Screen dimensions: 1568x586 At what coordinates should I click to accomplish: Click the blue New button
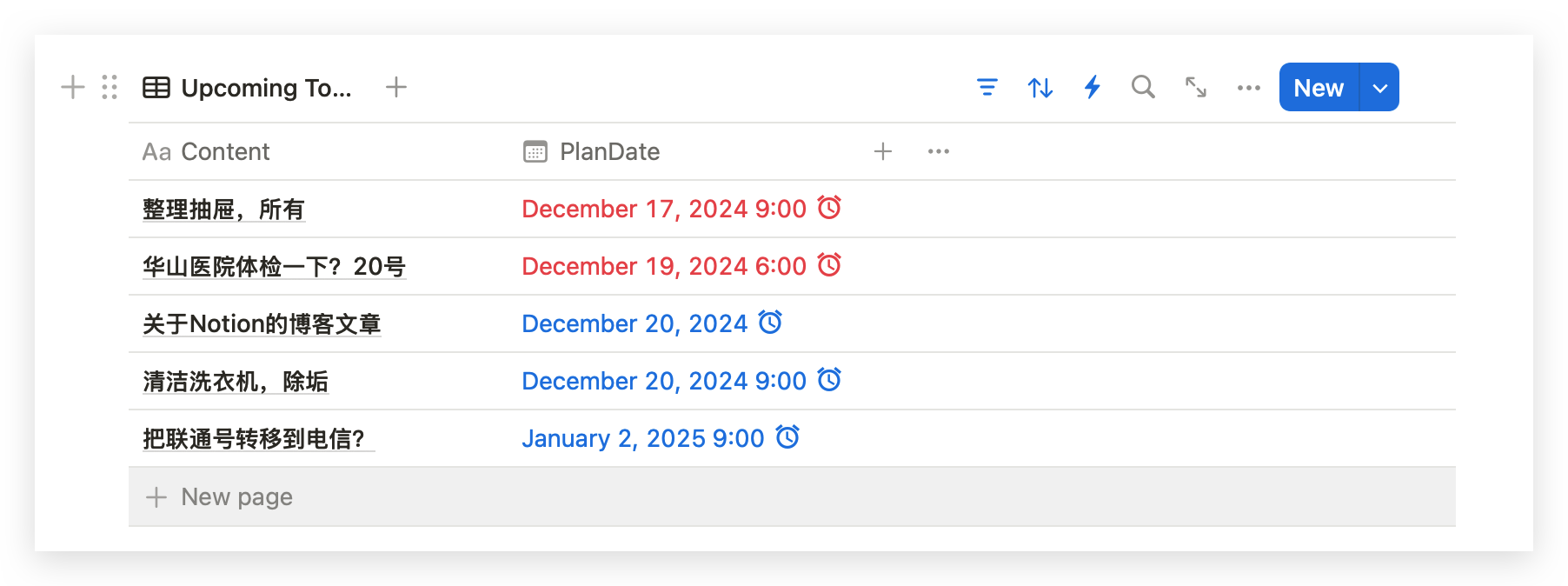pos(1319,87)
